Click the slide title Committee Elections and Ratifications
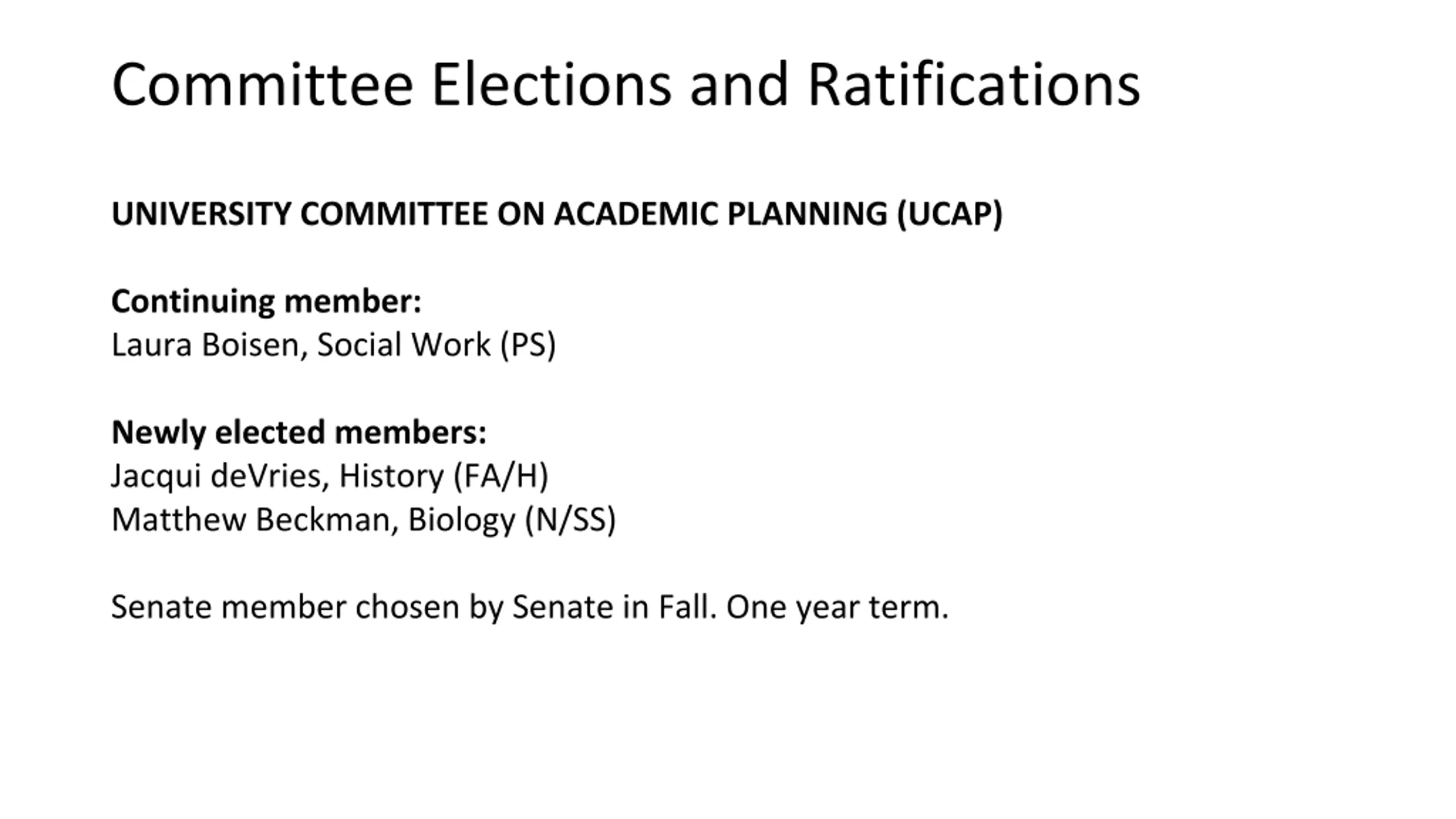This screenshot has height=819, width=1456. (626, 84)
